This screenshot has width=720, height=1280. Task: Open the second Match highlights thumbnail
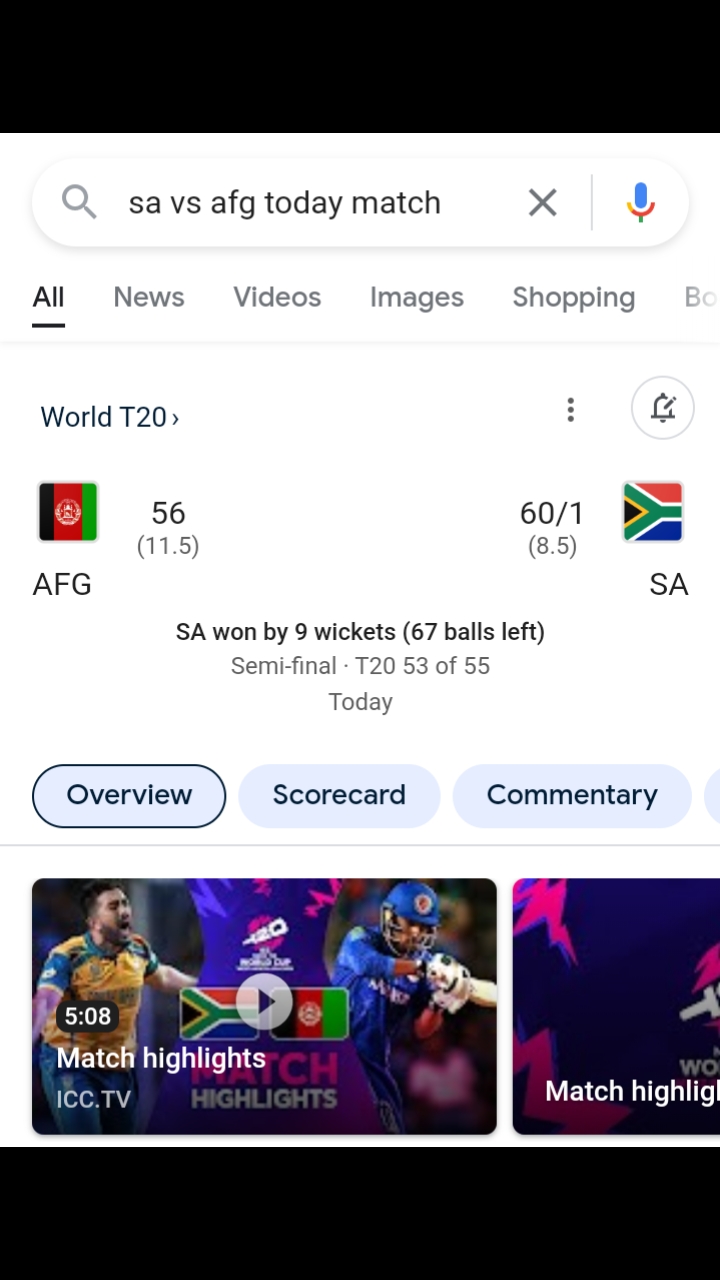tap(616, 1006)
